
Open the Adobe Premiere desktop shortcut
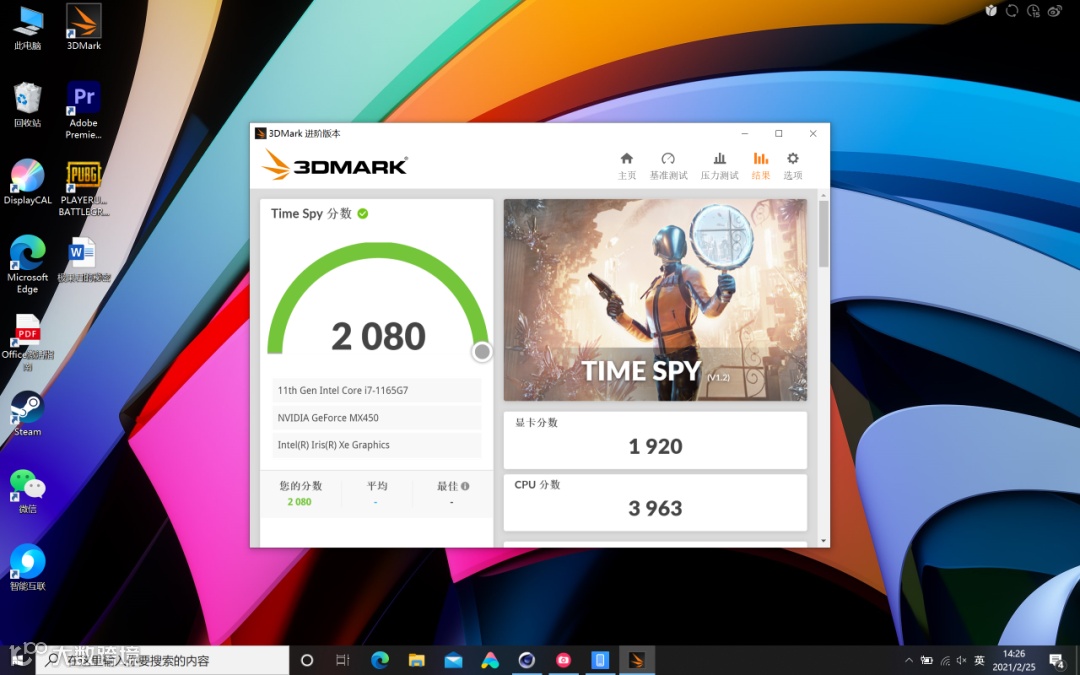pos(84,110)
